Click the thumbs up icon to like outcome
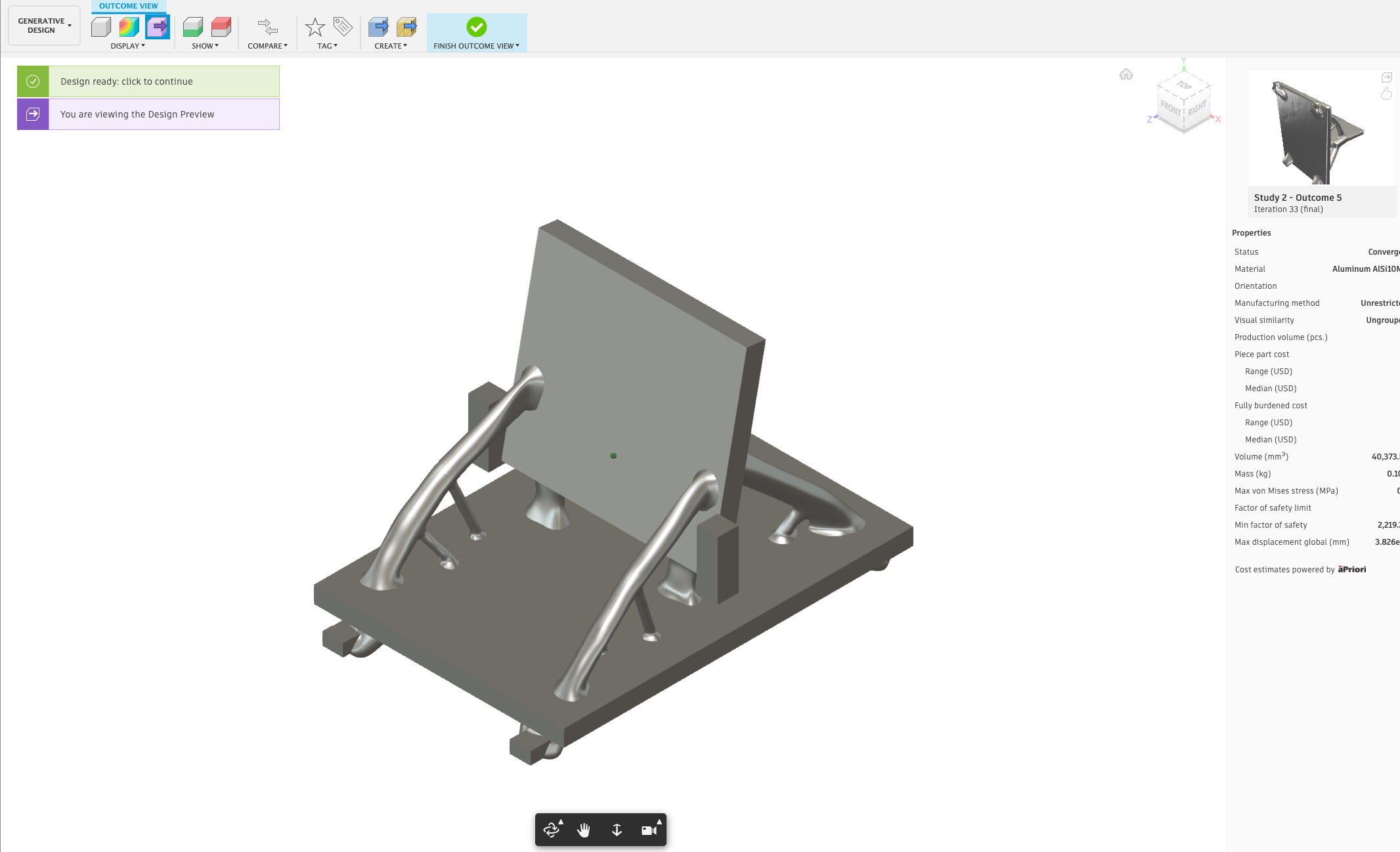Image resolution: width=1400 pixels, height=852 pixels. [x=1386, y=94]
